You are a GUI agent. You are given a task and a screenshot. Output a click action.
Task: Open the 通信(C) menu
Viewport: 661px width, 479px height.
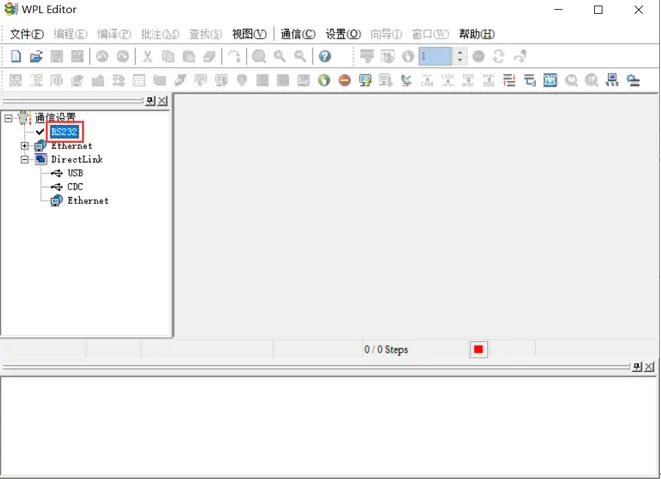pyautogui.click(x=298, y=34)
